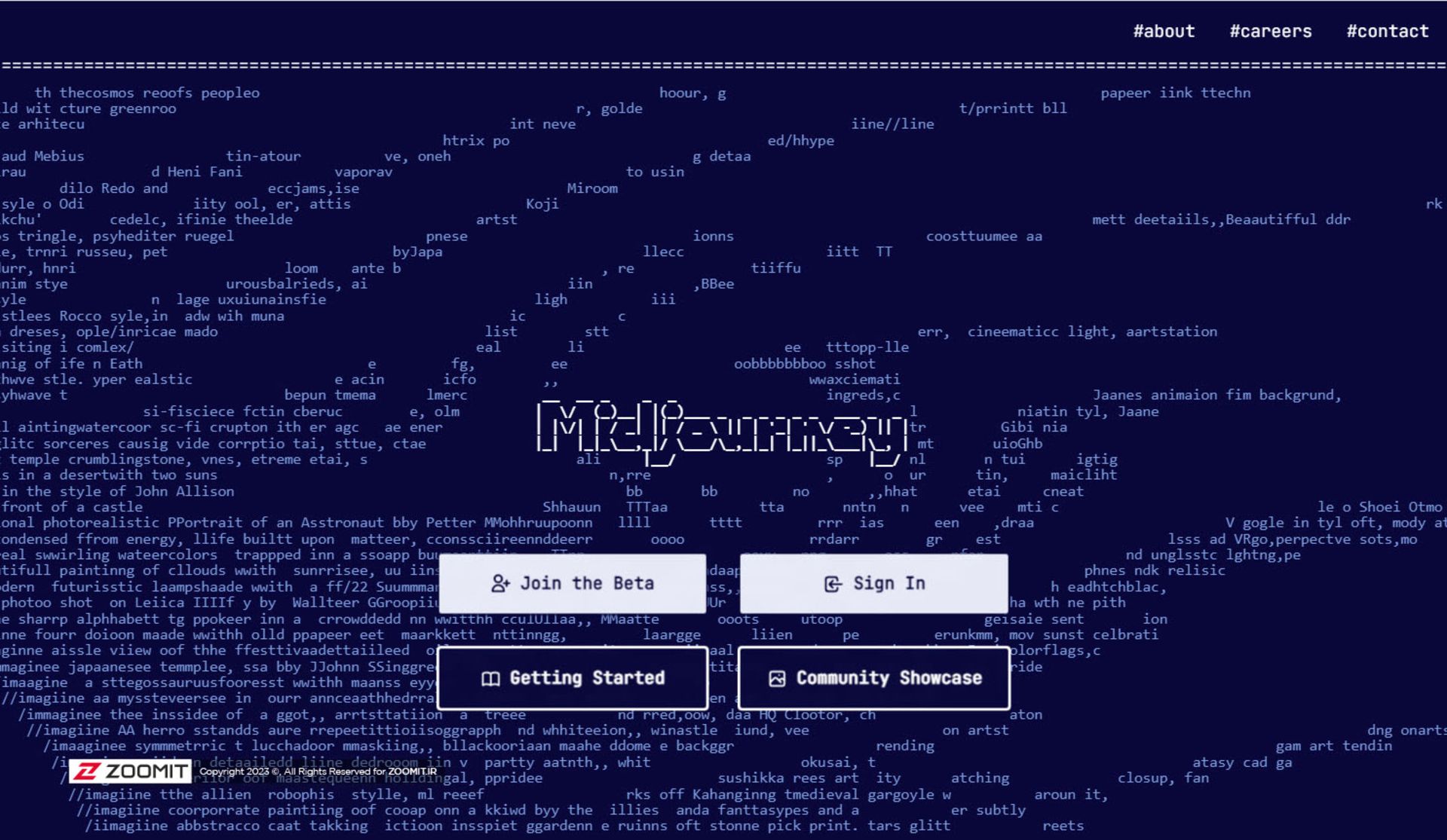Navigate to the #about page
Screen dimensions: 1447x840
point(1163,32)
